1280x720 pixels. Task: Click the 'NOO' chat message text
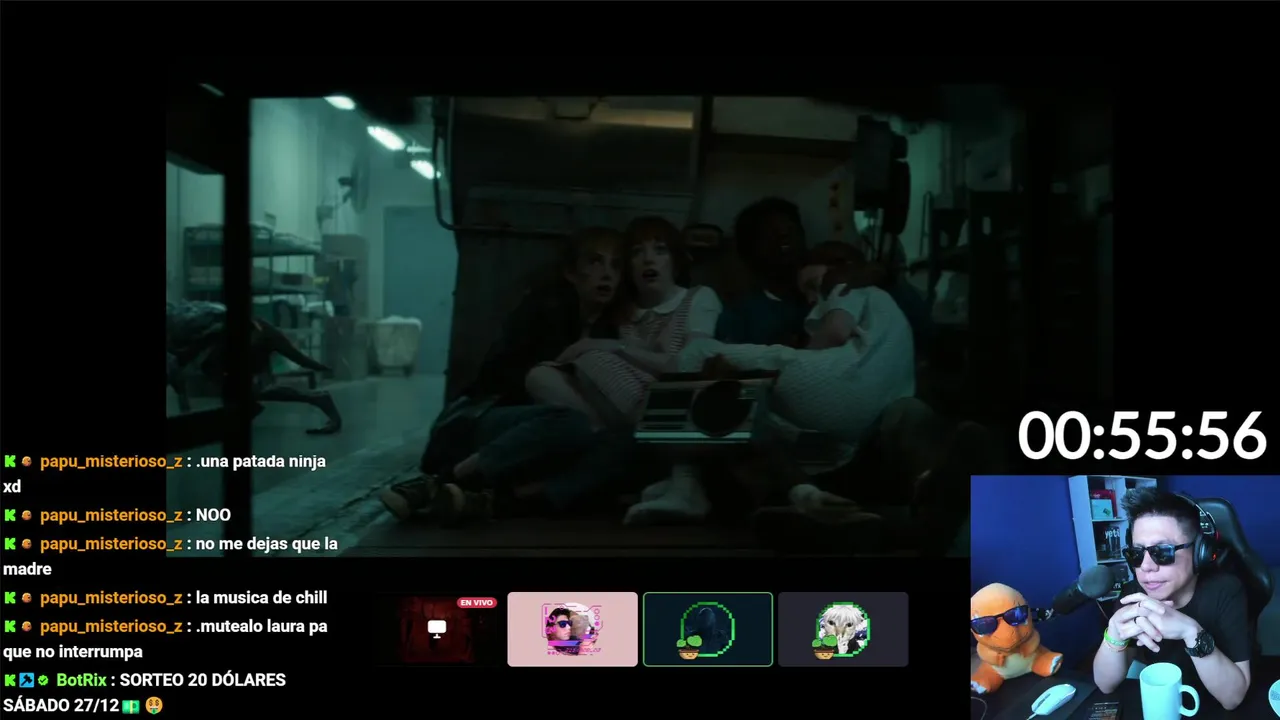213,516
